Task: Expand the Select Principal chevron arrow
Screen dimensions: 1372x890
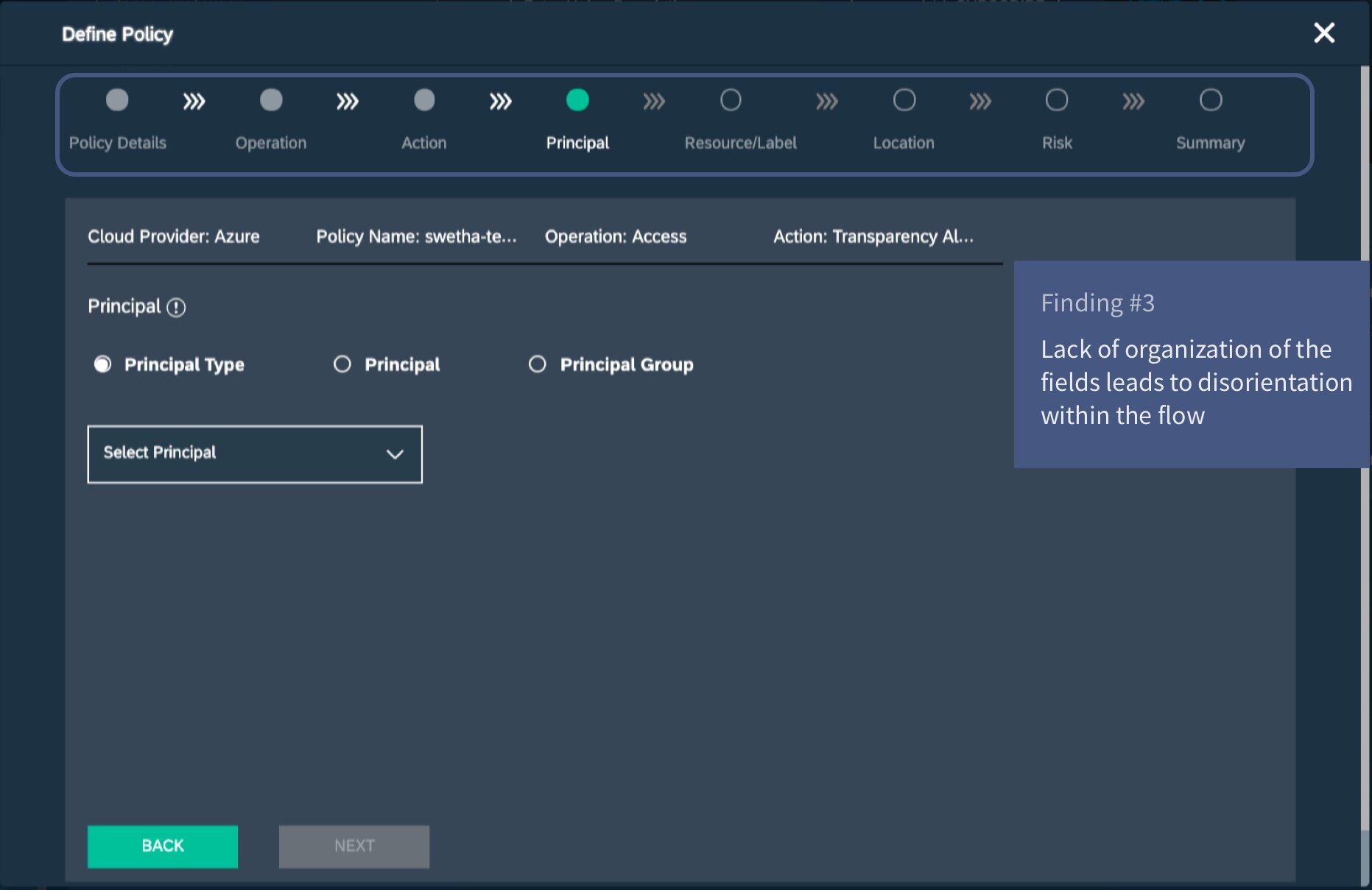Action: 395,454
